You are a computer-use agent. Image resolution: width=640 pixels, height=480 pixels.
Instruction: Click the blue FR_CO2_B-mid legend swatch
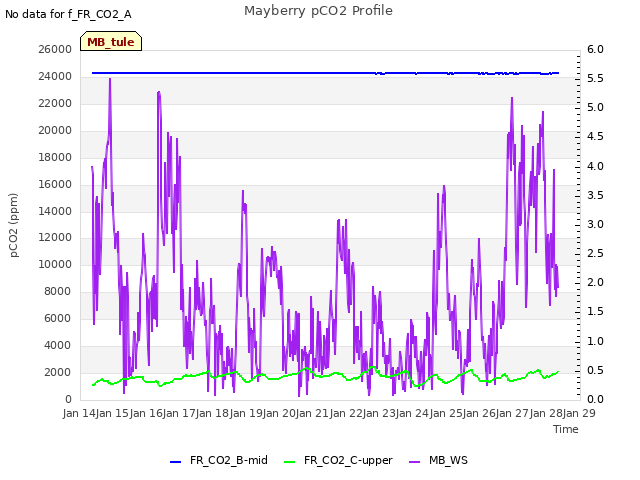176,462
